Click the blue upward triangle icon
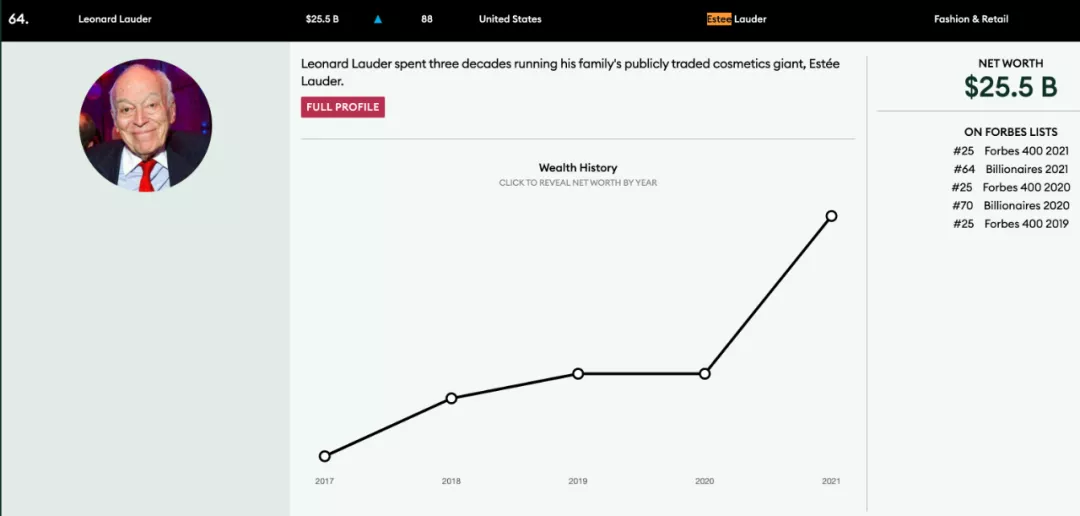1080x516 pixels. pos(378,19)
